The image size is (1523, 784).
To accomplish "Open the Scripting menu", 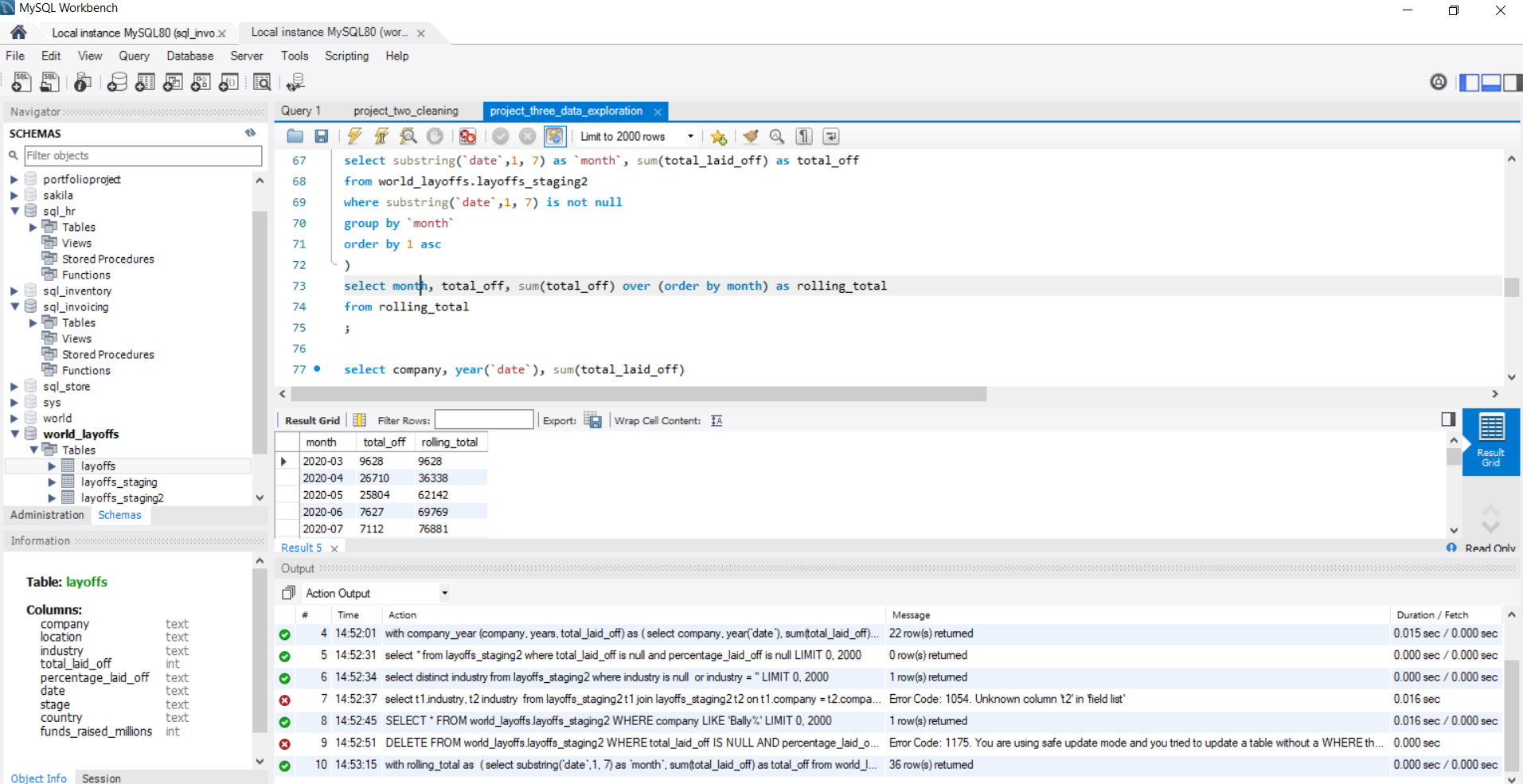I will coord(346,56).
